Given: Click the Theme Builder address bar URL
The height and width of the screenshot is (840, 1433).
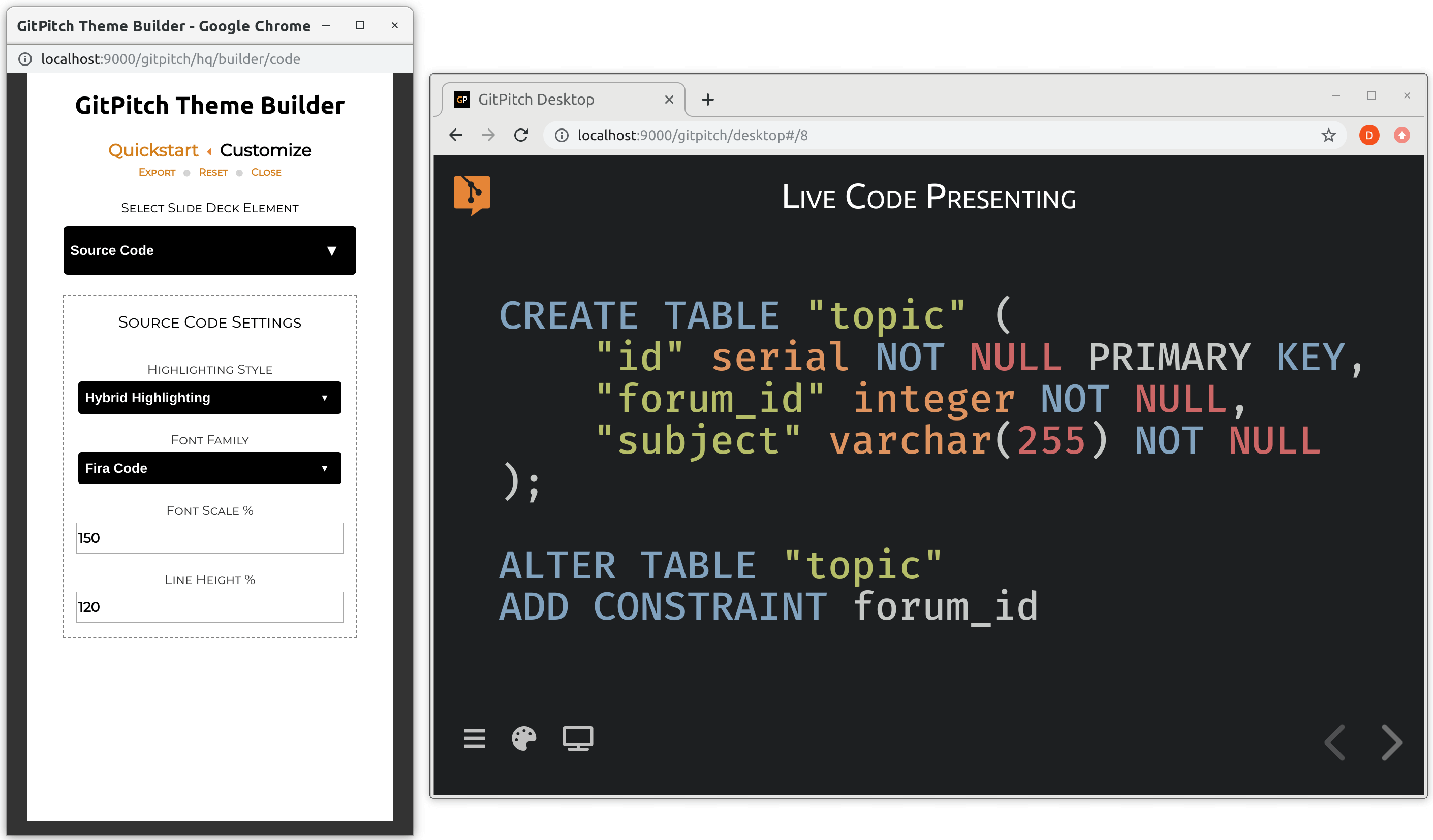Looking at the screenshot, I should 171,59.
